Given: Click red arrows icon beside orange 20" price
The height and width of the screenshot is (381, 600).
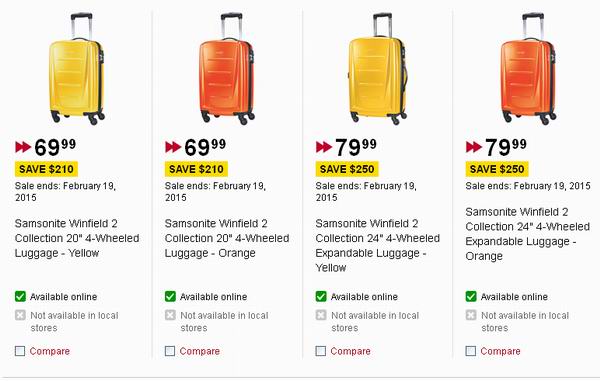Looking at the screenshot, I should click(x=173, y=147).
